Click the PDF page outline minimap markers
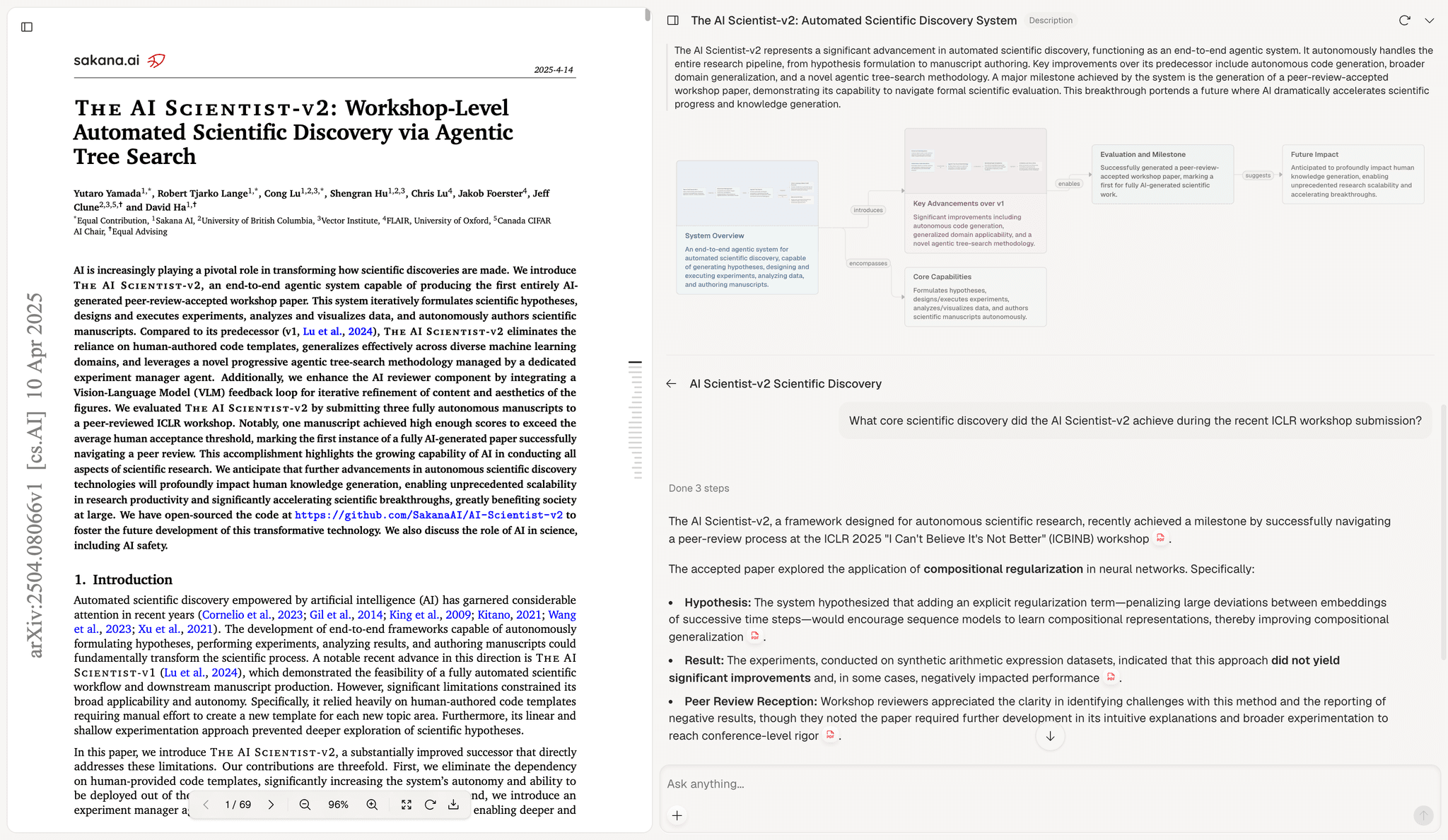 tap(636, 419)
